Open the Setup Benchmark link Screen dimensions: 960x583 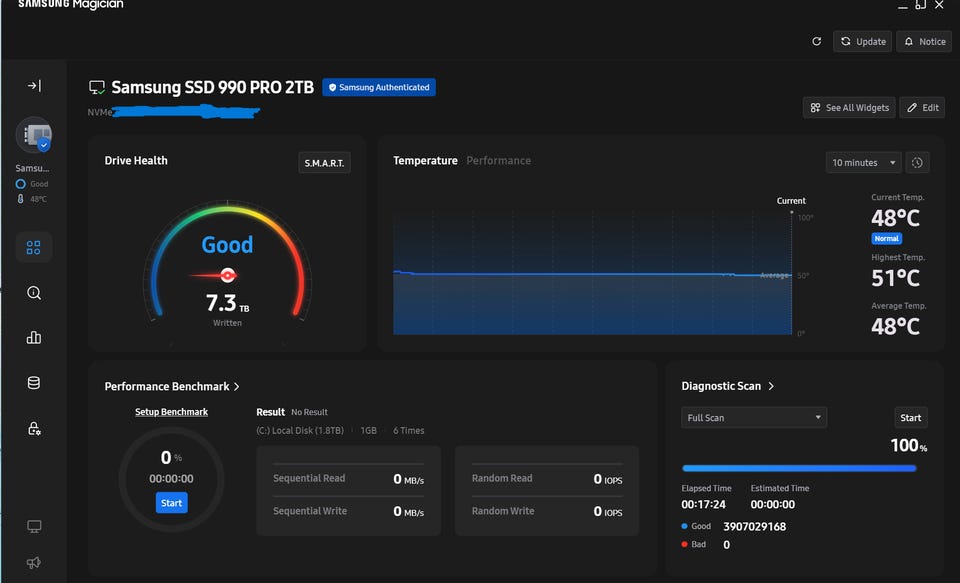(x=171, y=412)
